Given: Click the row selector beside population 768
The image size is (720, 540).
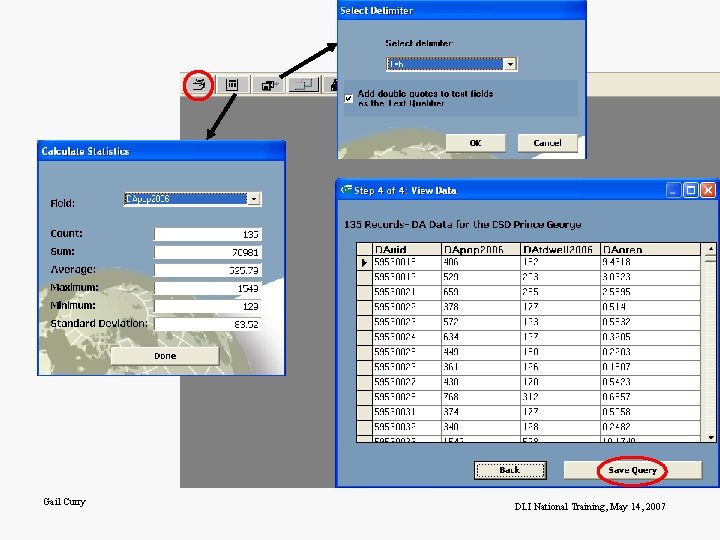Looking at the screenshot, I should [x=364, y=397].
